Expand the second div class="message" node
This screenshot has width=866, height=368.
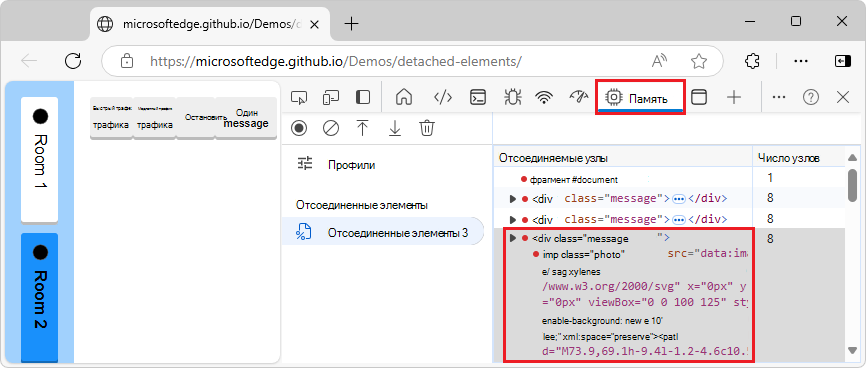(x=513, y=219)
